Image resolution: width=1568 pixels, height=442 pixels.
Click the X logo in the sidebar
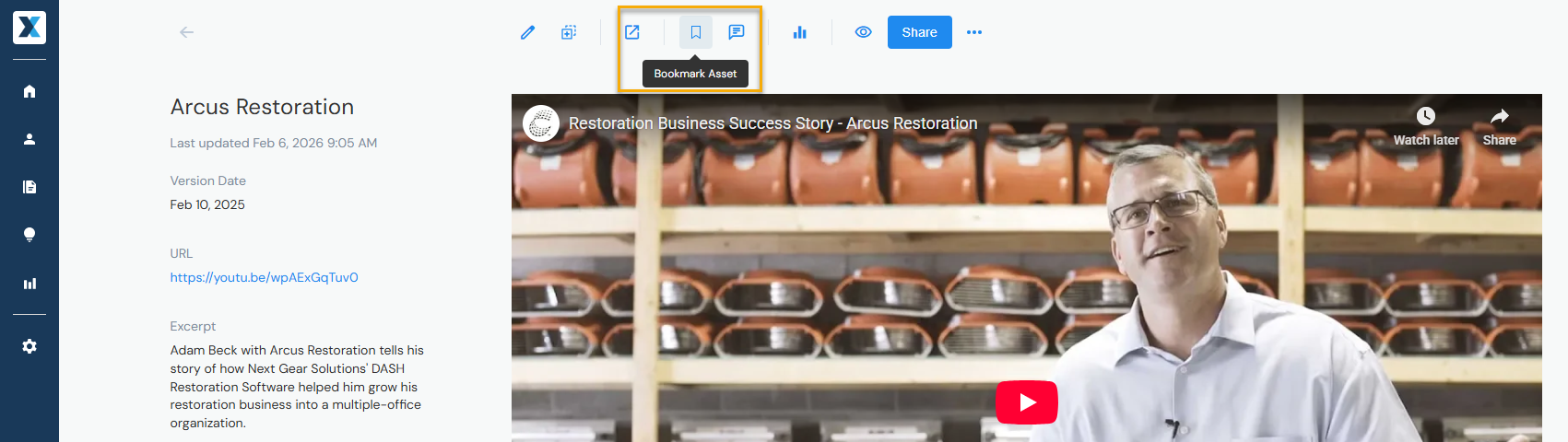(x=29, y=28)
